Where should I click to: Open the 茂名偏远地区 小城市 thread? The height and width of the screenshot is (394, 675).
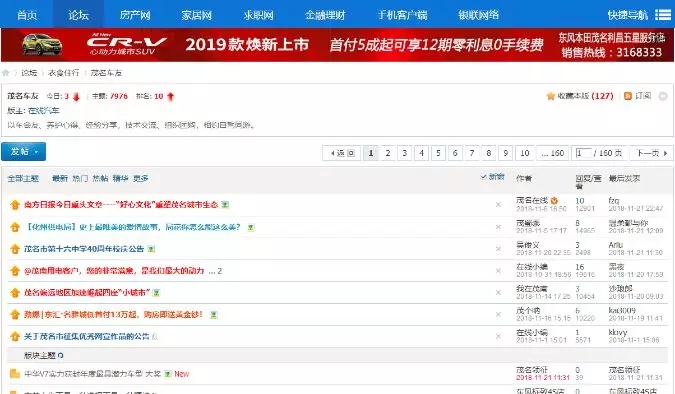[87, 293]
